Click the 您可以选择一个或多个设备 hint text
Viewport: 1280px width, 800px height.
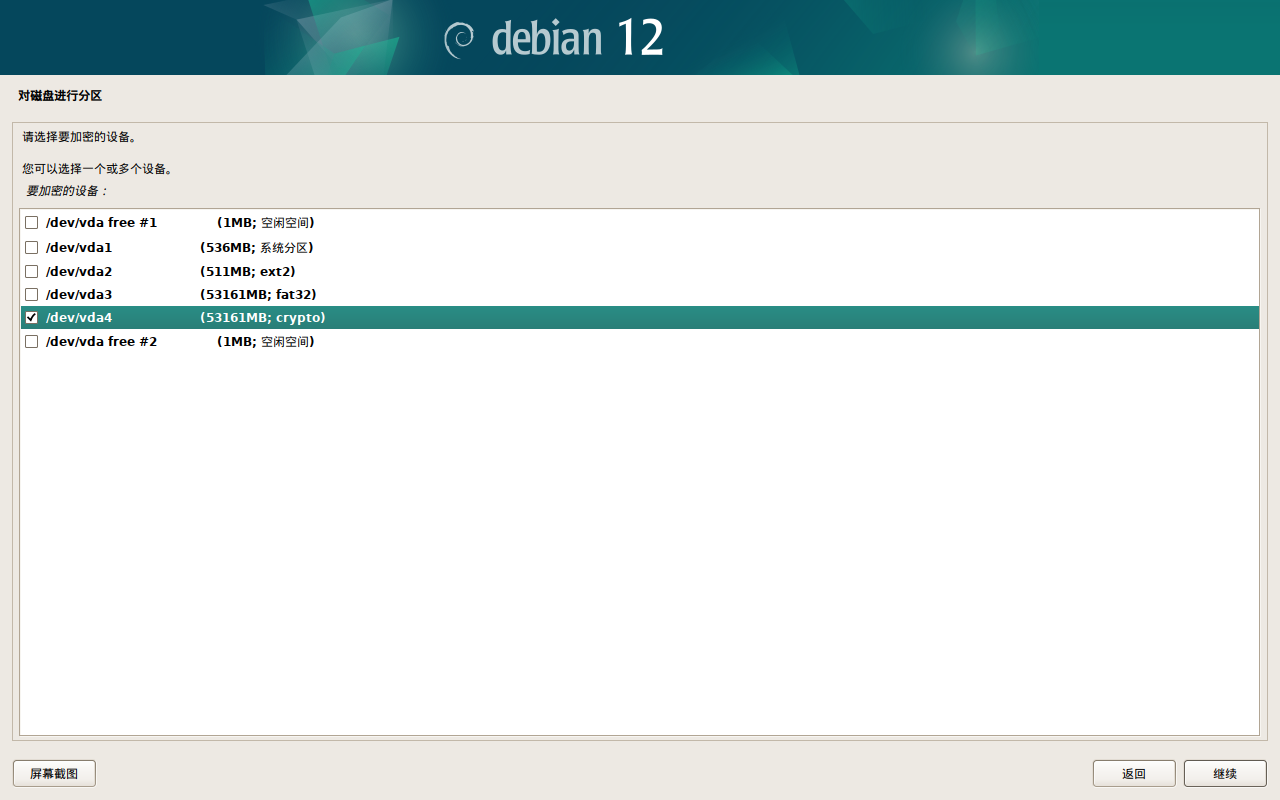tap(98, 169)
